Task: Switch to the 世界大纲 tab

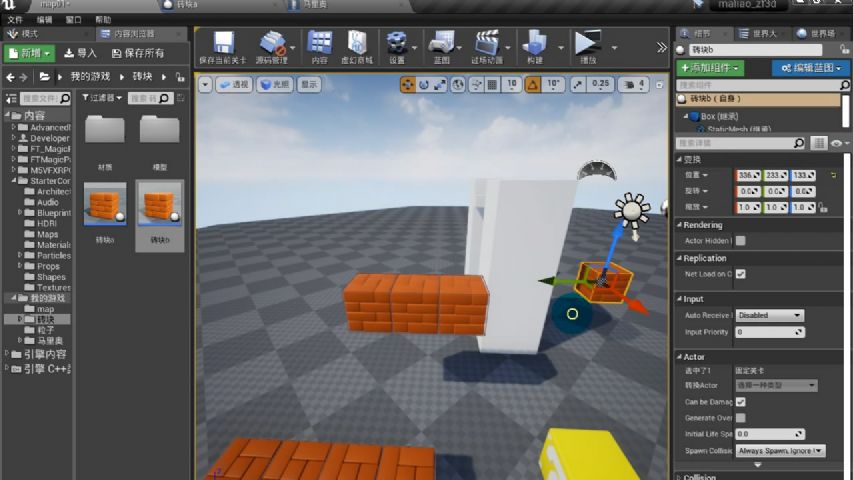Action: [x=760, y=34]
